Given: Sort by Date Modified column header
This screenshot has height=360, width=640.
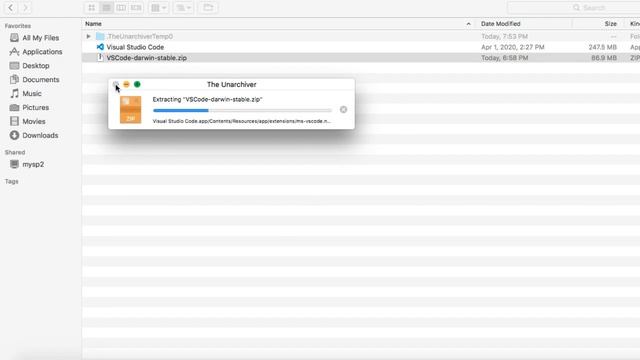Looking at the screenshot, I should coord(500,24).
